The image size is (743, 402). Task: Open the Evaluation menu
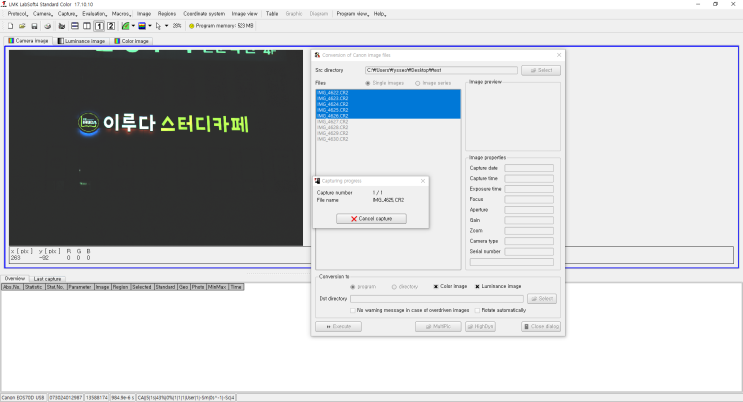pos(94,14)
